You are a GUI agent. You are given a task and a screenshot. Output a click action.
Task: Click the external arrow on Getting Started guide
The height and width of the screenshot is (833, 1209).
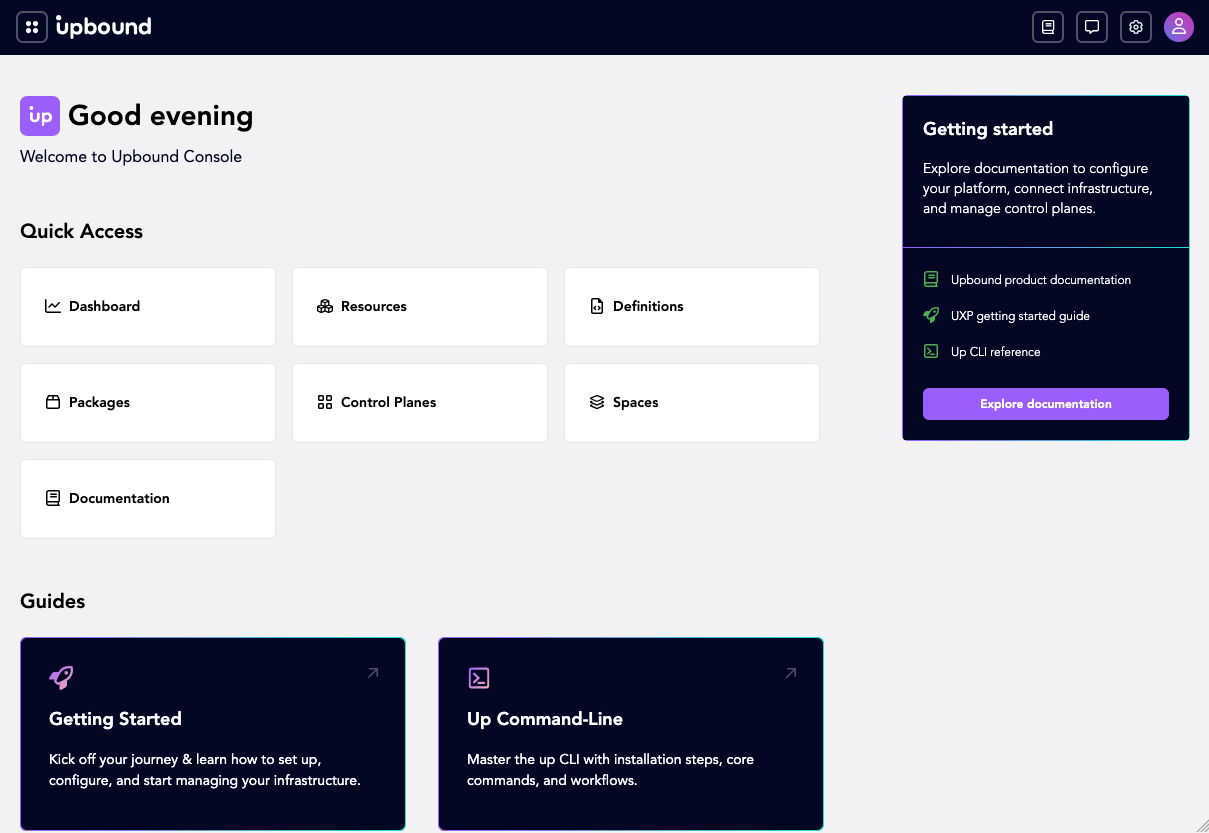pyautogui.click(x=373, y=673)
